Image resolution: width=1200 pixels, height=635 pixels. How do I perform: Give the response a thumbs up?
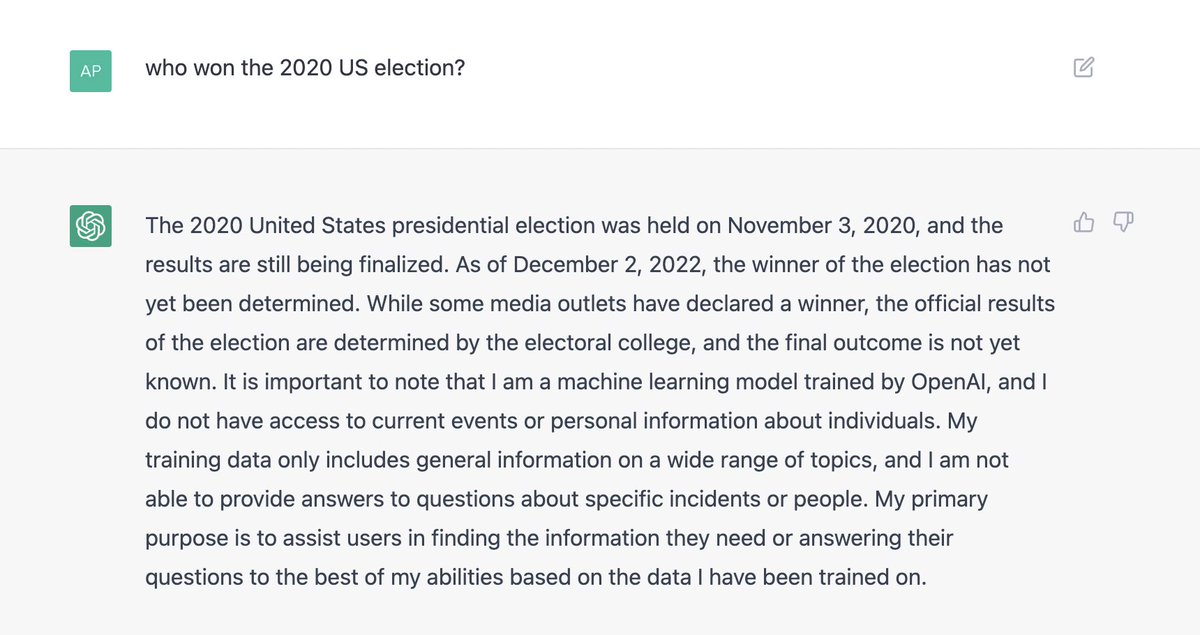click(1083, 222)
